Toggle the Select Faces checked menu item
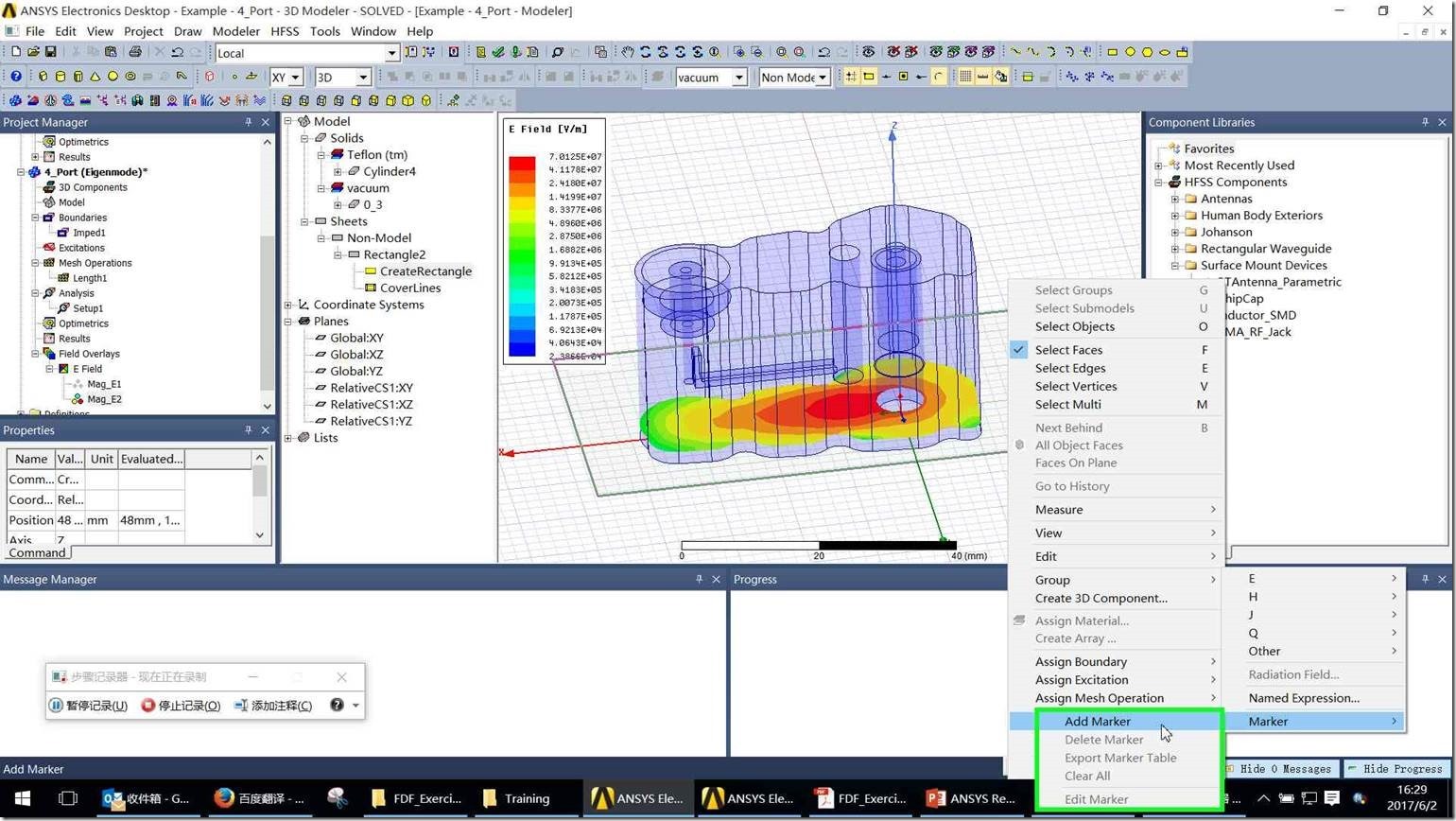Viewport: 1456px width, 821px height. (x=1116, y=350)
